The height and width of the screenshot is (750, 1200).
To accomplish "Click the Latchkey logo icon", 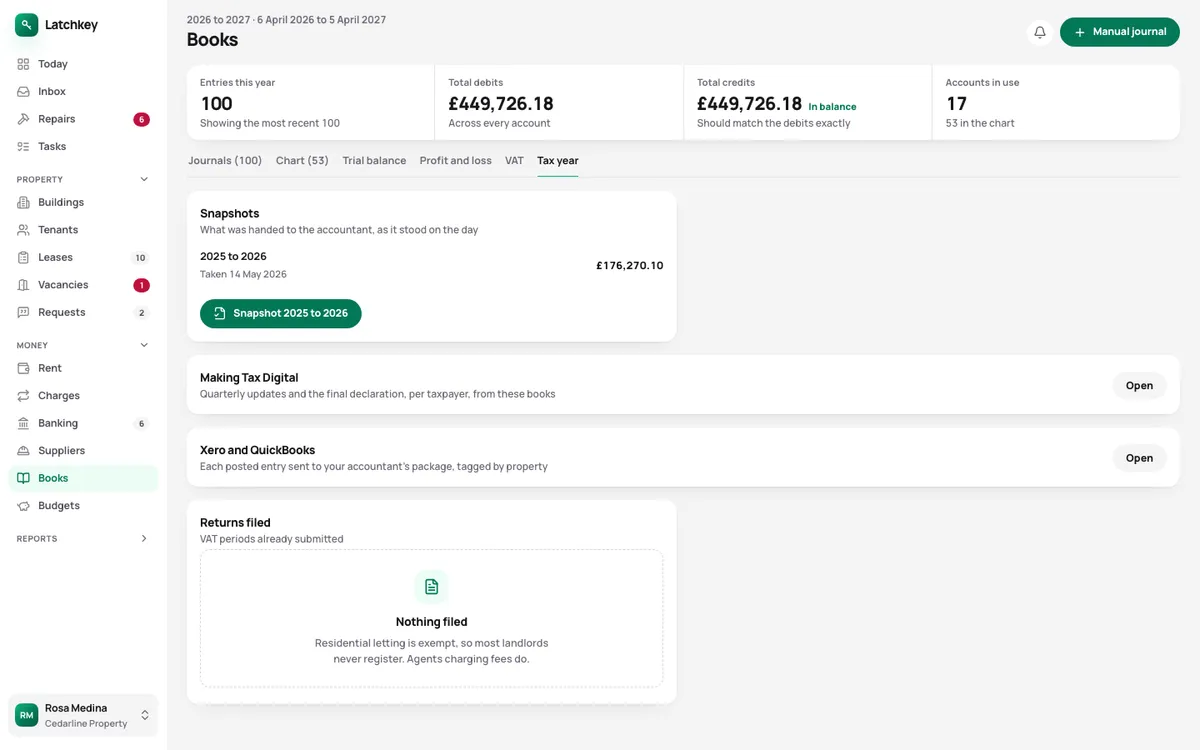I will tap(27, 25).
